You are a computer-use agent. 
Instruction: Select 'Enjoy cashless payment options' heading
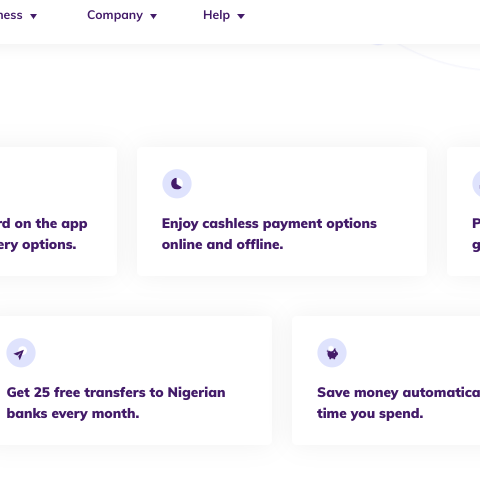269,224
